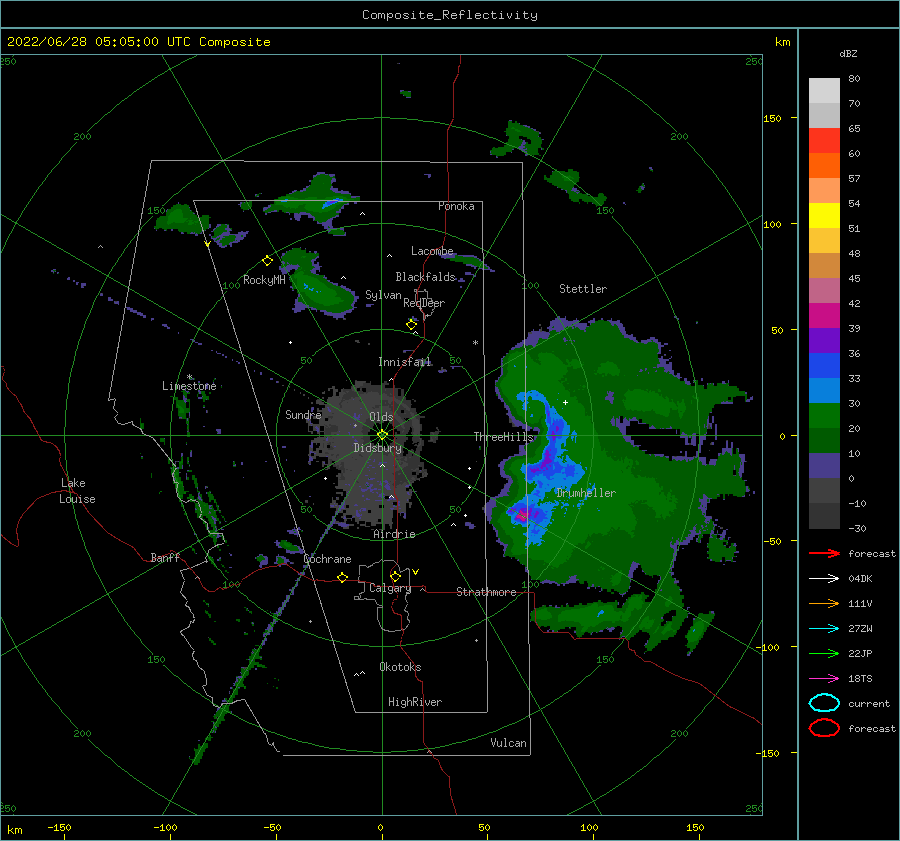Click the cyan 27ZW arrow icon
The image size is (900, 841).
click(824, 629)
